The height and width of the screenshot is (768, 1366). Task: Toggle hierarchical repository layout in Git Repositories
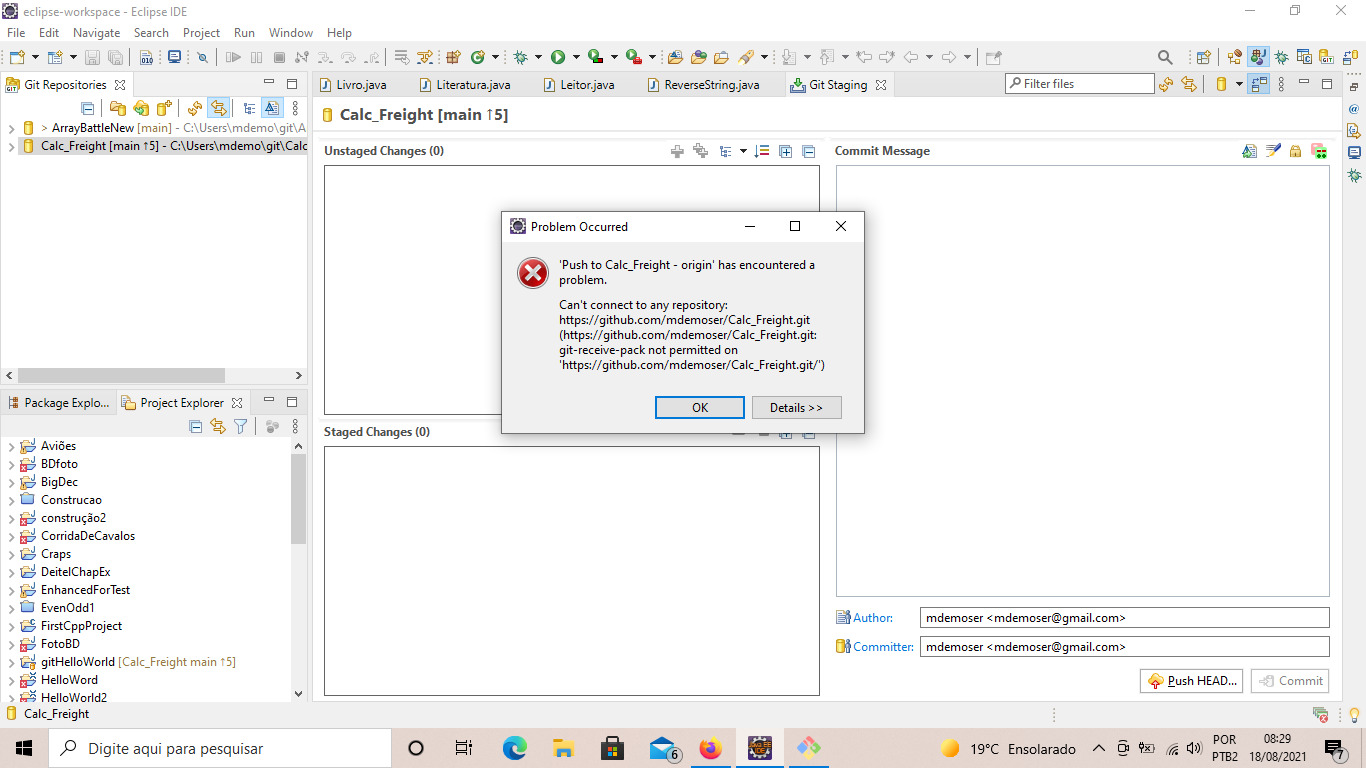249,108
